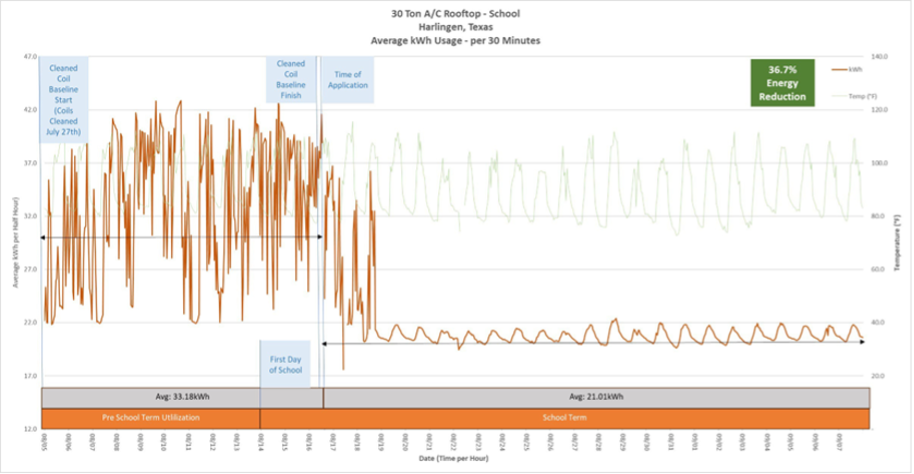The height and width of the screenshot is (474, 914).
Task: Click the 'Harlingen, Texas' subtitle line
Action: pos(455,26)
